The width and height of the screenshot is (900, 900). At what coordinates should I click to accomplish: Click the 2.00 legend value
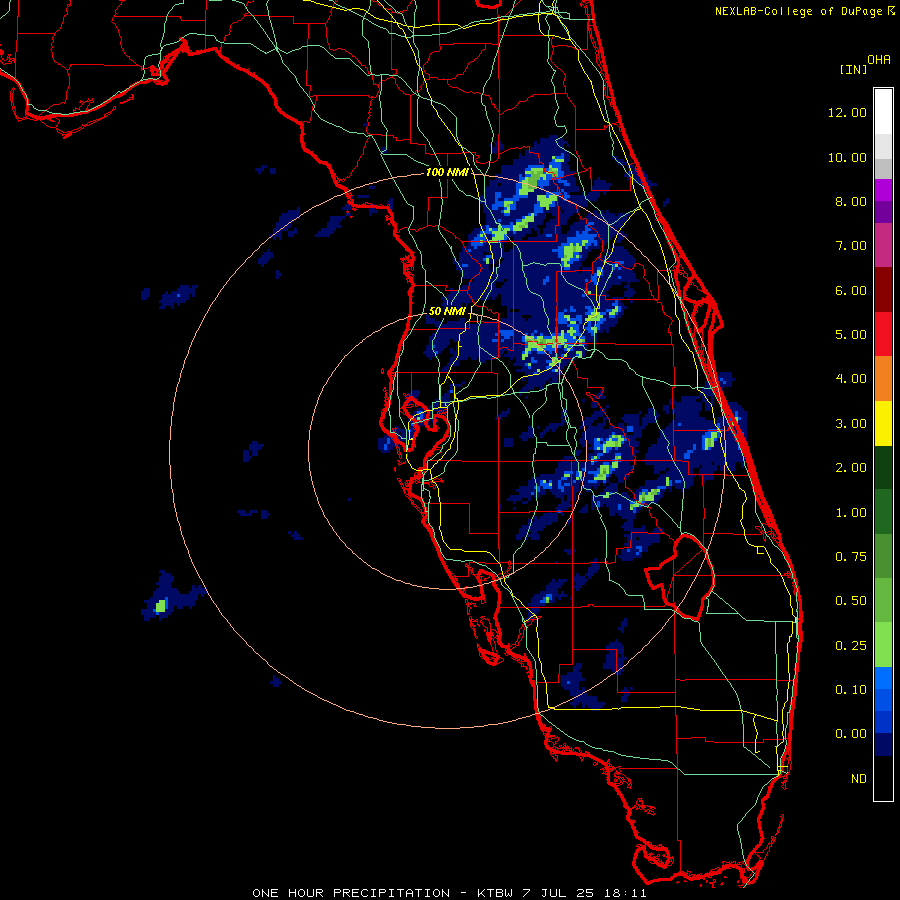(x=851, y=468)
